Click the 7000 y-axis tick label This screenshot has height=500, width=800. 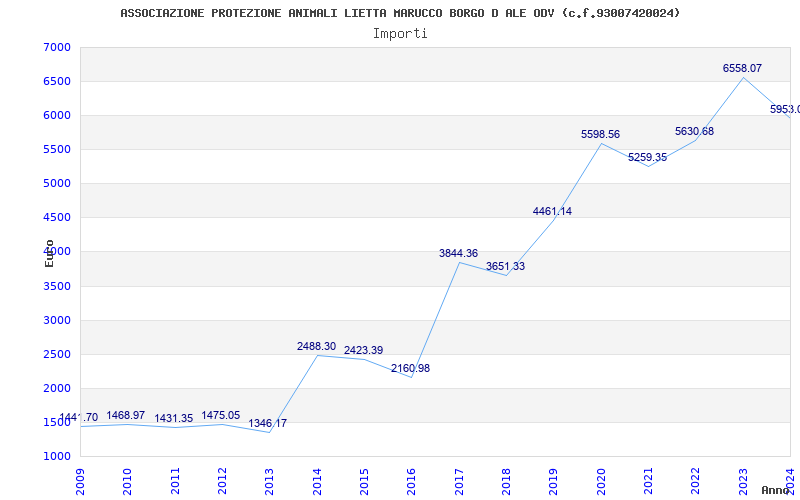(57, 47)
